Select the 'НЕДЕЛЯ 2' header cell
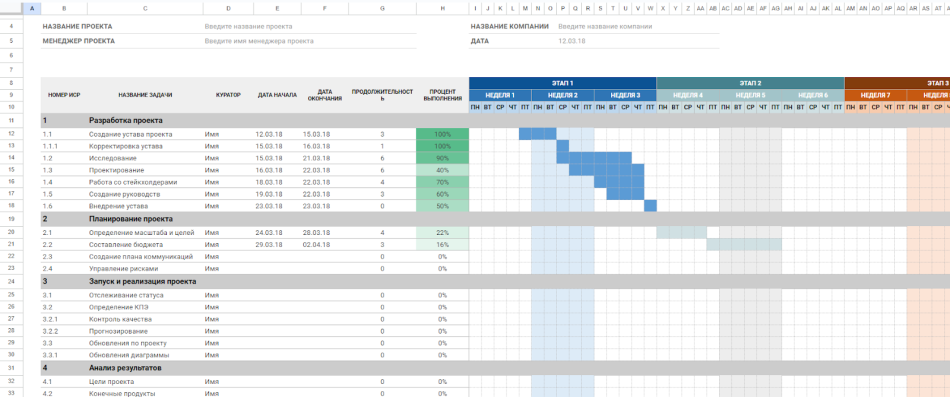 [x=563, y=95]
